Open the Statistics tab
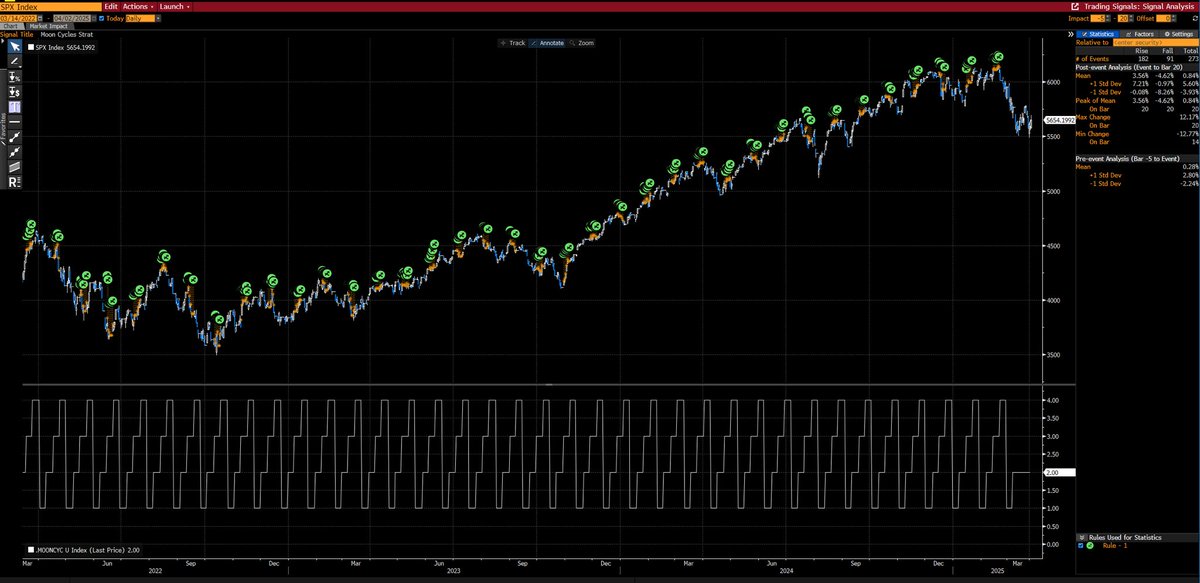The height and width of the screenshot is (583, 1200). pyautogui.click(x=1098, y=34)
